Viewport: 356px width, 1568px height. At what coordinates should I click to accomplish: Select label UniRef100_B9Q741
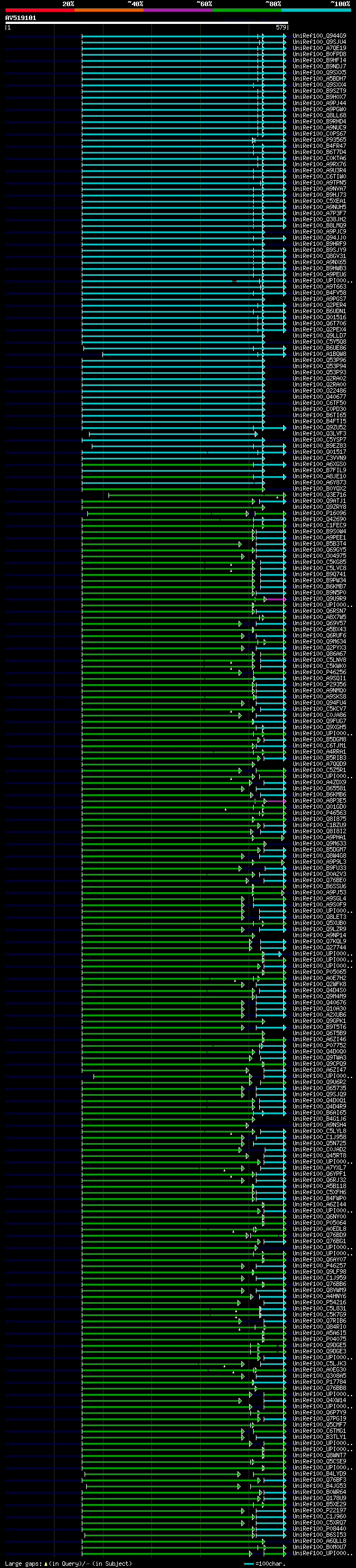(x=319, y=574)
